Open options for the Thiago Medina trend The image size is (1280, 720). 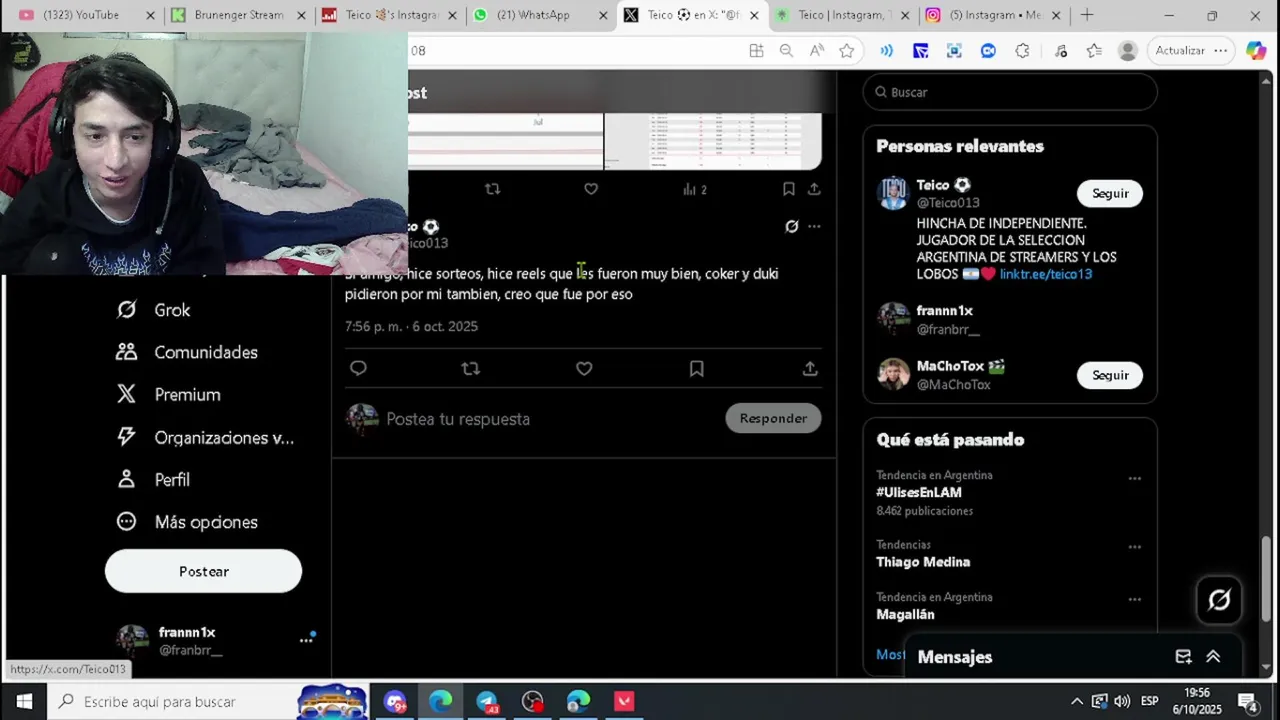tap(1134, 547)
